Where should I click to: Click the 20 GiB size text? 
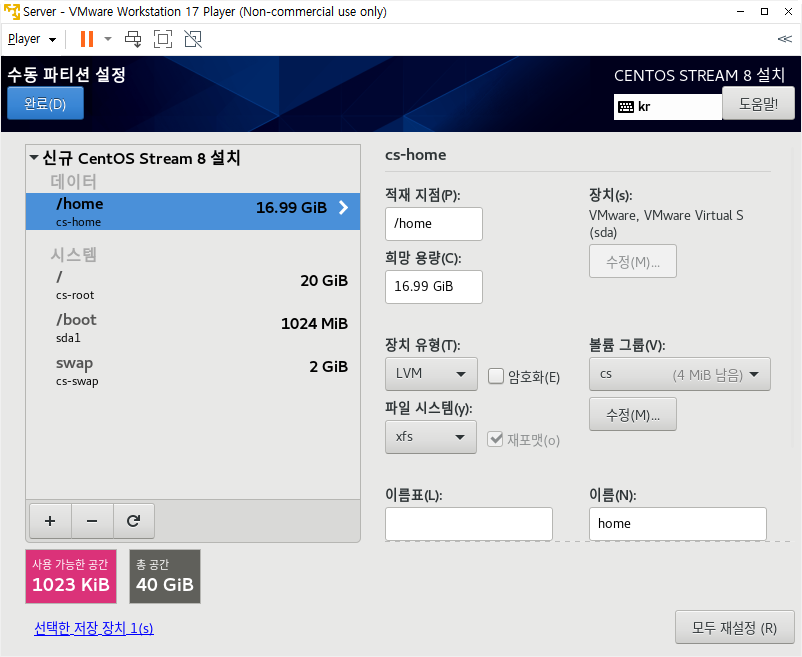coord(324,281)
